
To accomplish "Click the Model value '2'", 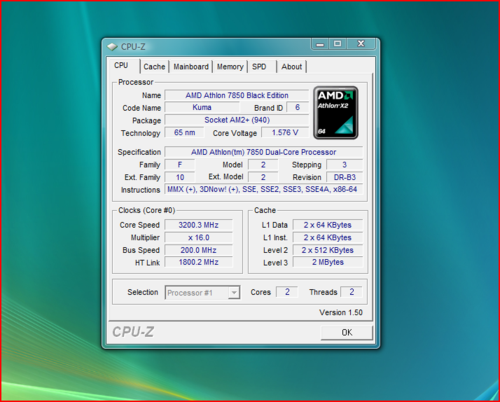I will point(263,165).
